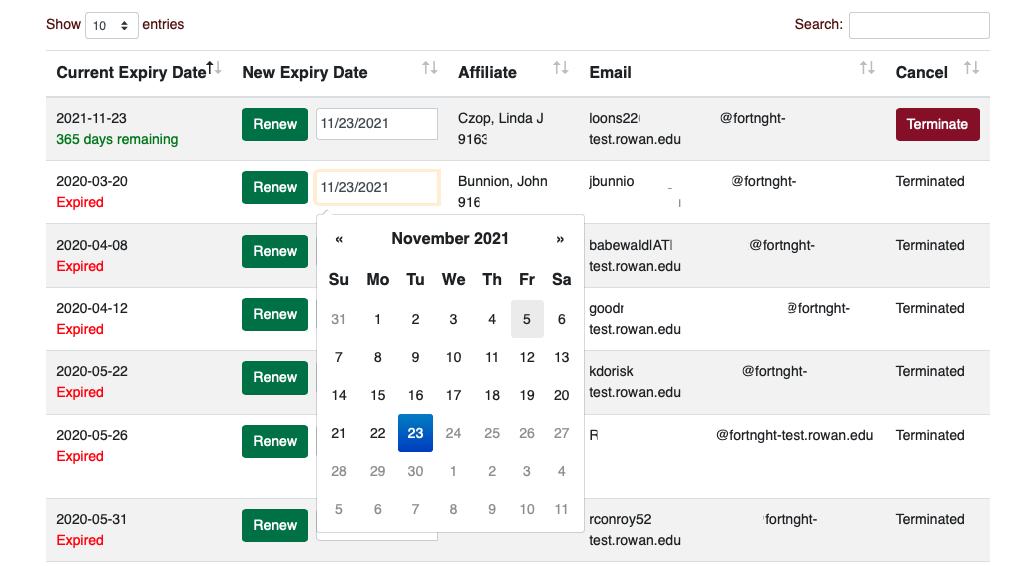This screenshot has width=1034, height=566.
Task: Select November 5 in the calendar
Action: (x=527, y=319)
